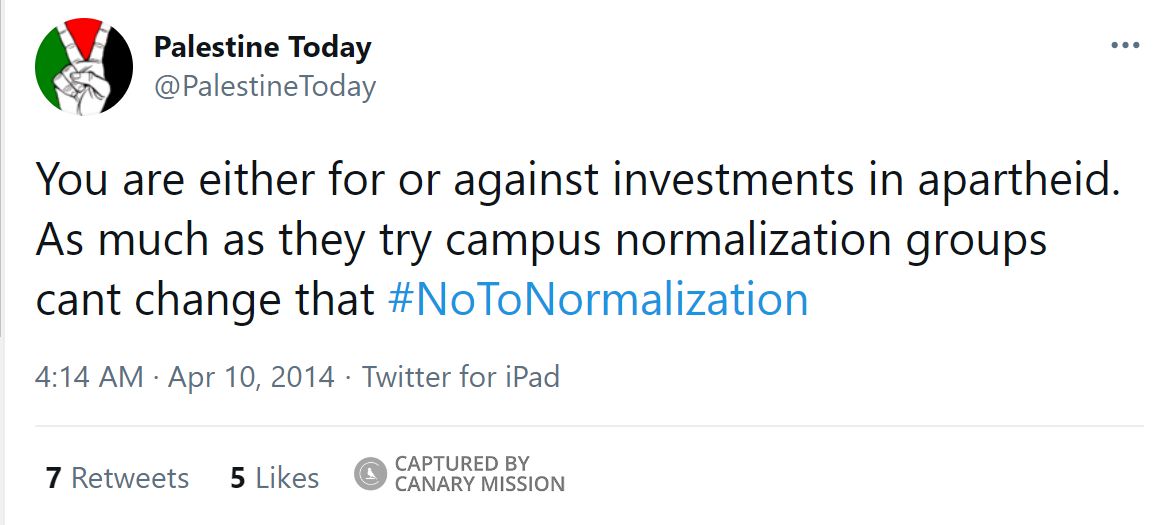The height and width of the screenshot is (525, 1169).
Task: Click the Apr 10, 2014 date
Action: pyautogui.click(x=251, y=377)
